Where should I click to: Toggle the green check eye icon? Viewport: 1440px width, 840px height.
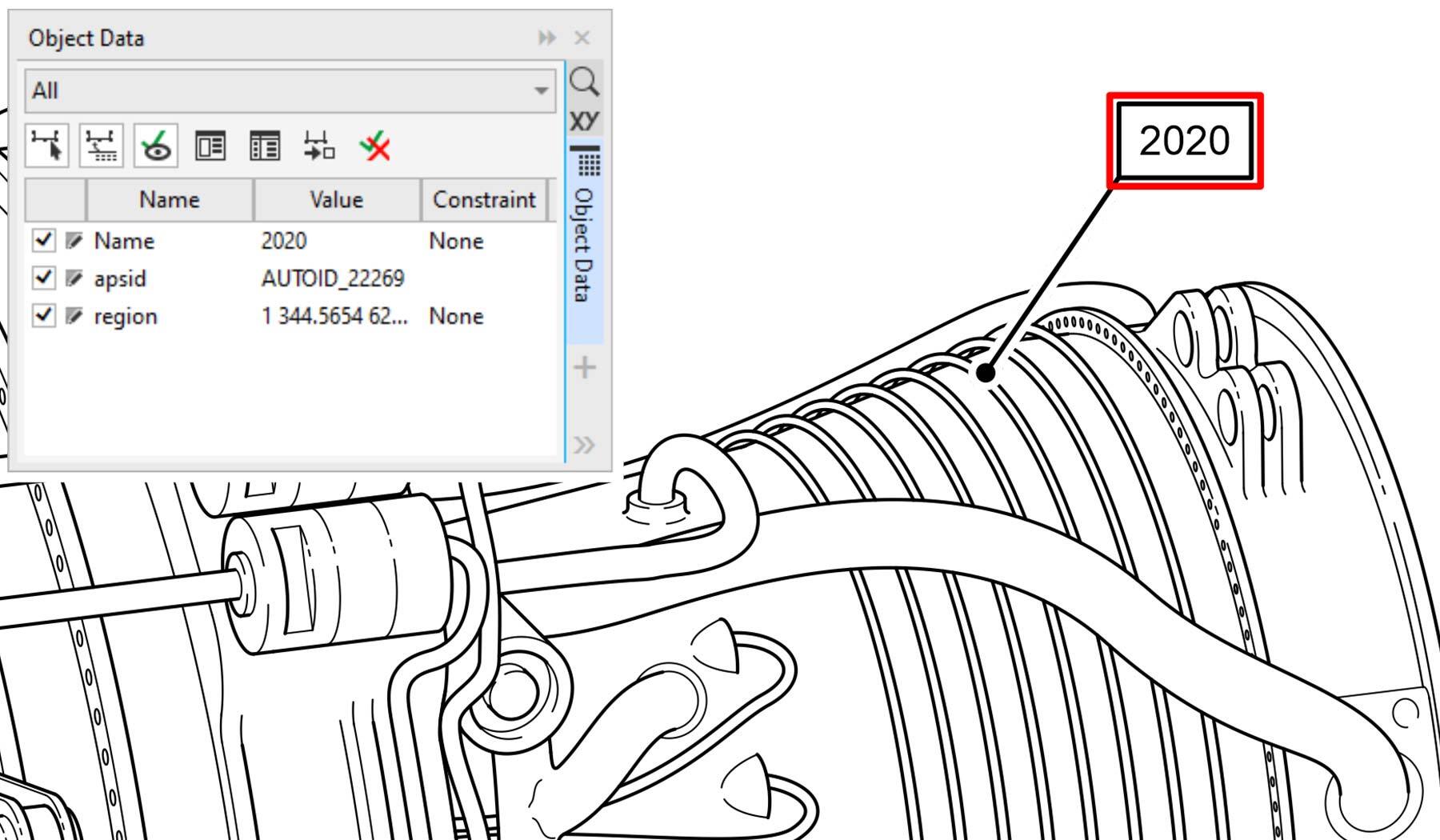(x=156, y=146)
